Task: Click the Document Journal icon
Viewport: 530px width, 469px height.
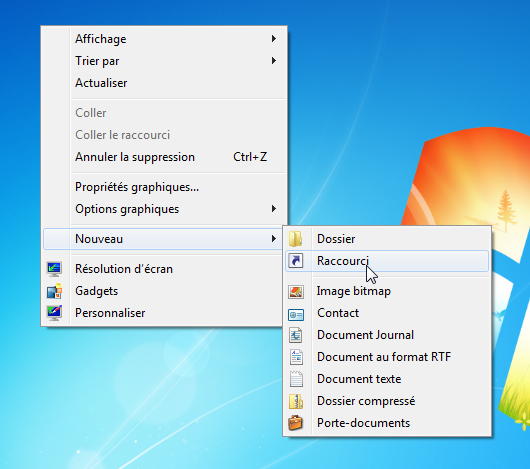Action: point(296,335)
